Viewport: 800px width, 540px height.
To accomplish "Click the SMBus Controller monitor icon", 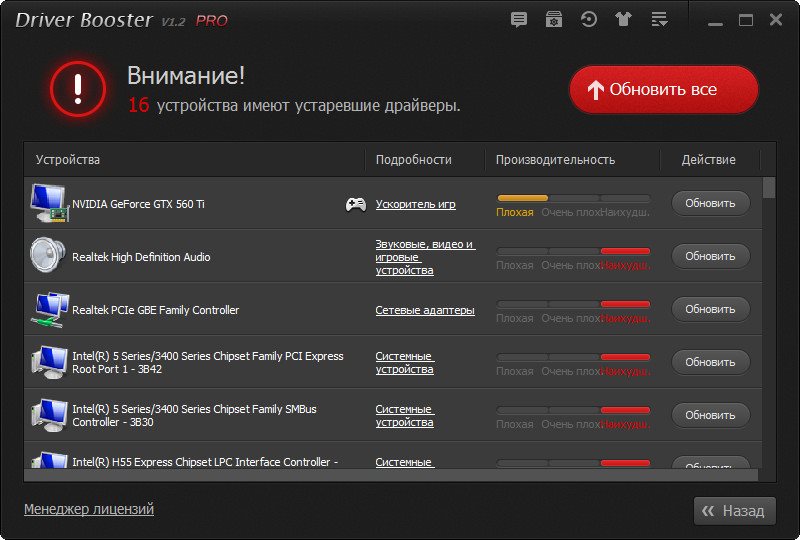I will pyautogui.click(x=49, y=415).
